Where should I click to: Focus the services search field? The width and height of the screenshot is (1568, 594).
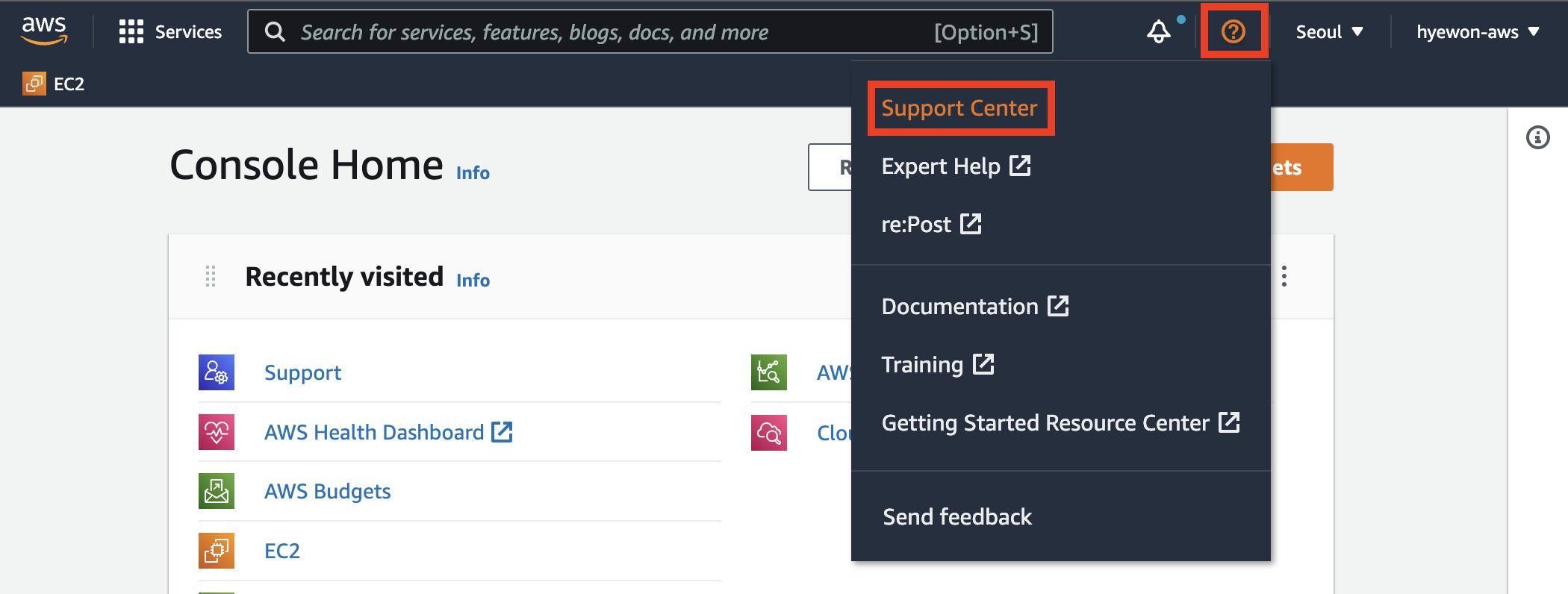650,31
